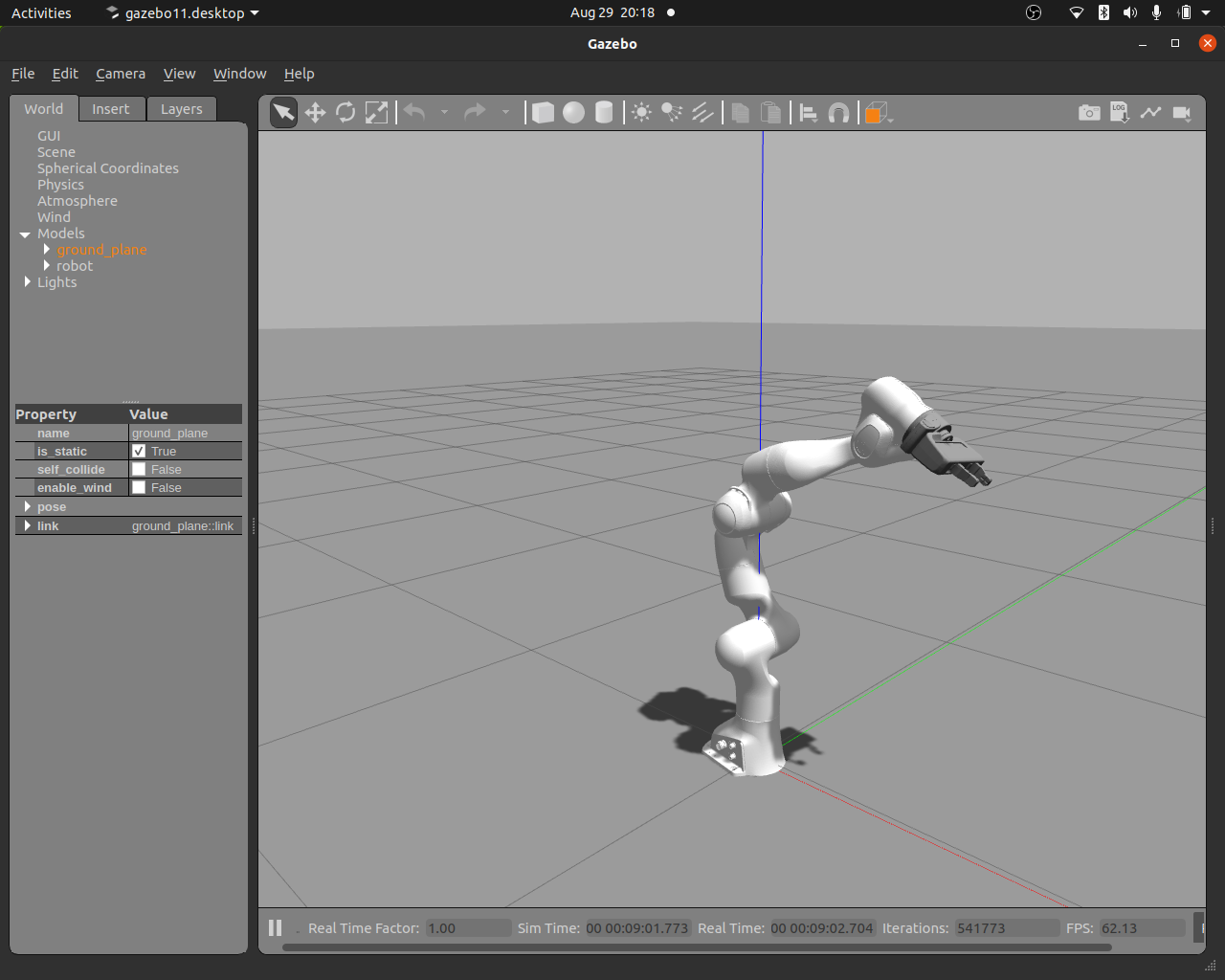Open the Edit menu
This screenshot has height=980, width=1225.
pos(65,74)
